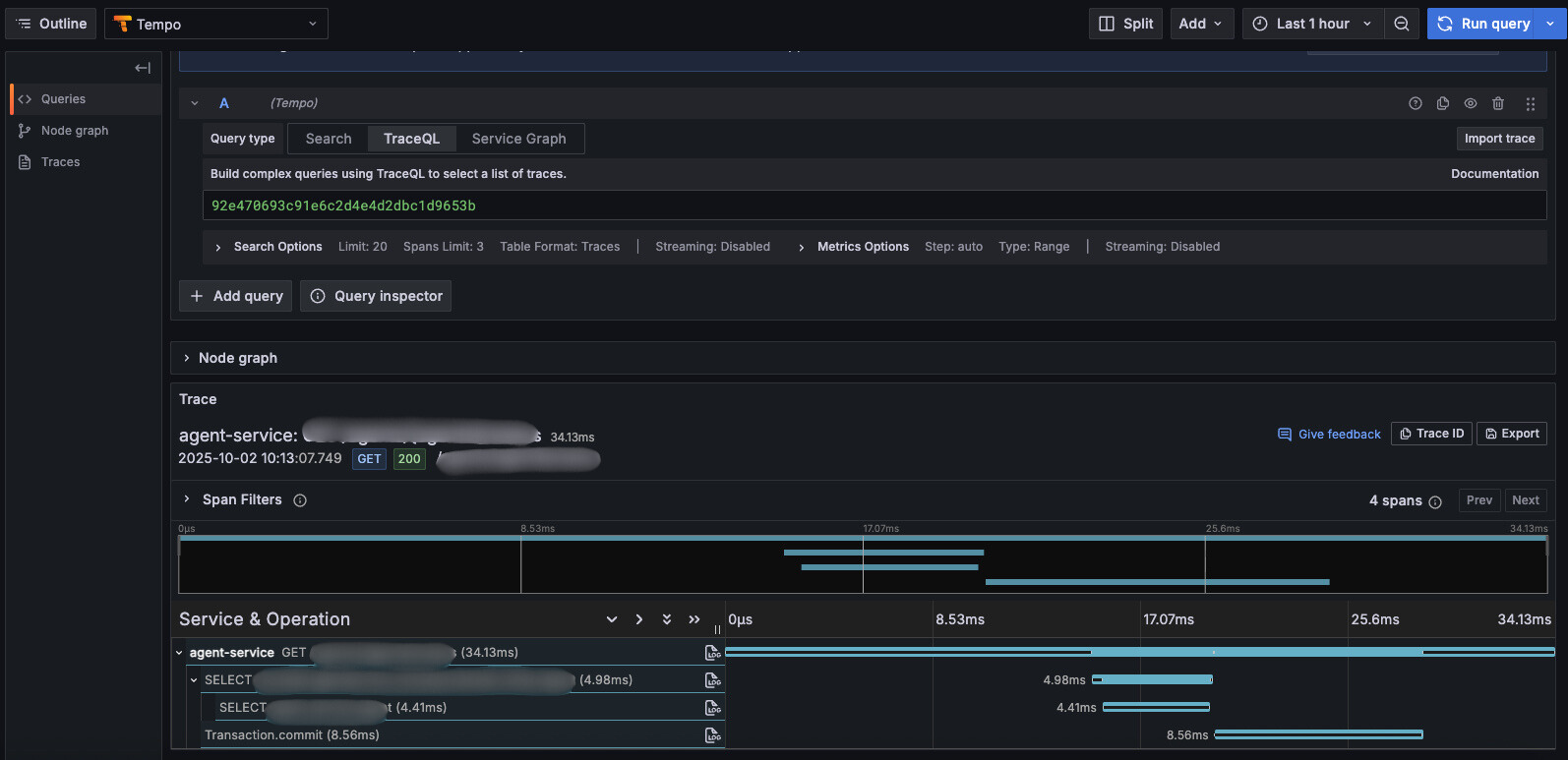
Task: Open query A help info icon
Action: click(x=1416, y=103)
